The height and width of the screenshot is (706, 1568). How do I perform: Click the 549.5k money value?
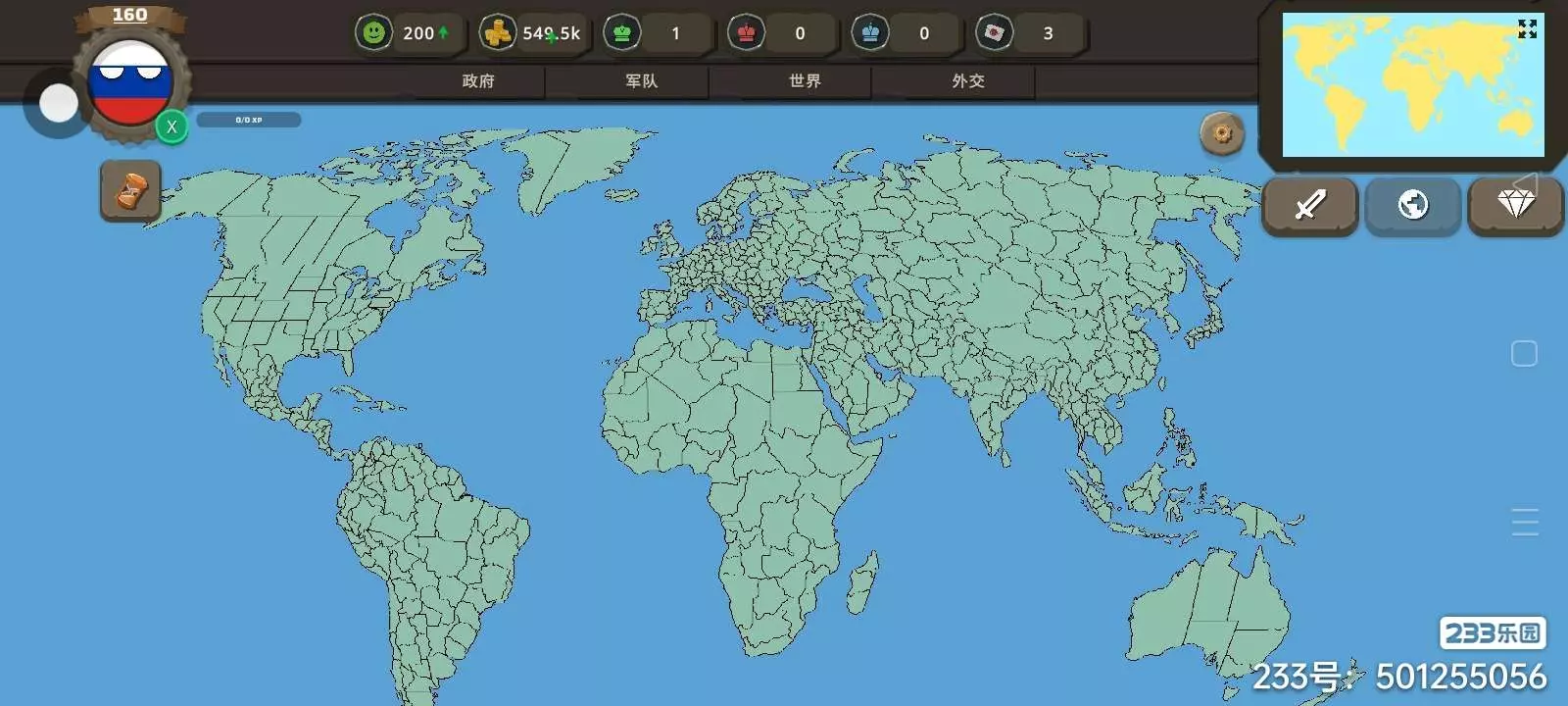tap(551, 33)
